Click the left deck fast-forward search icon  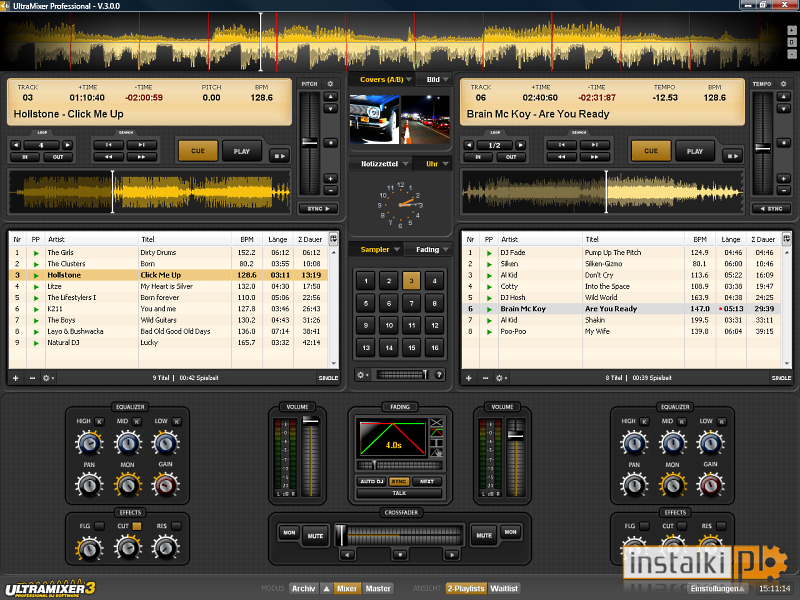(141, 157)
